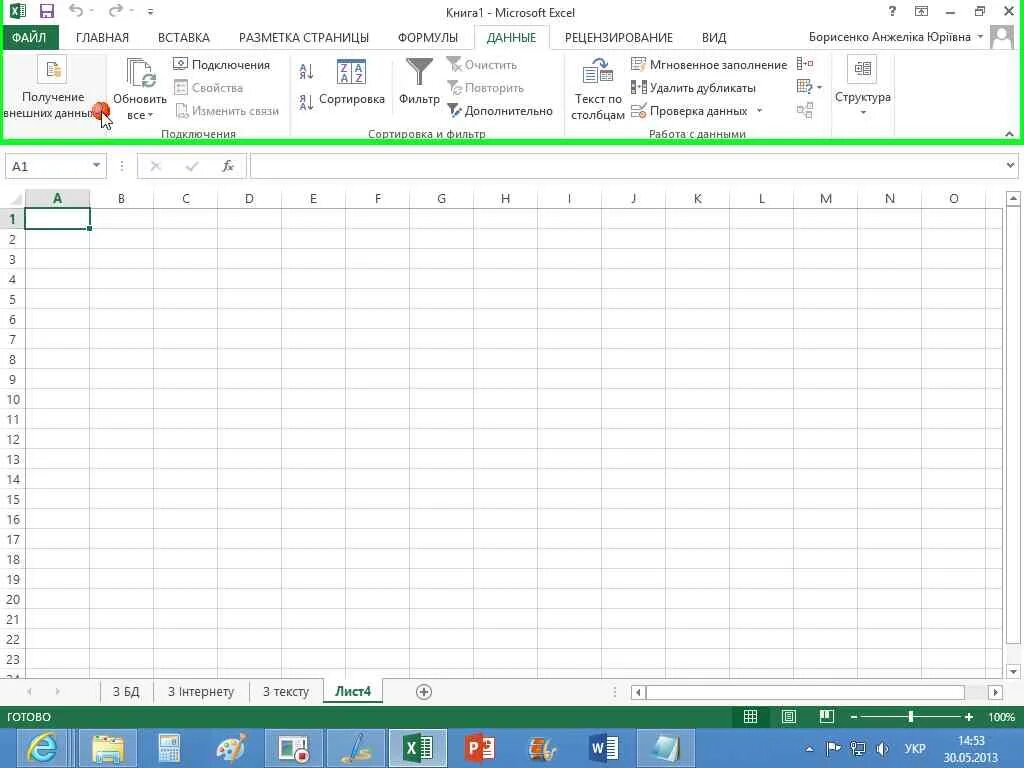Open Word from the taskbar
This screenshot has height=768, width=1024.
tap(603, 748)
